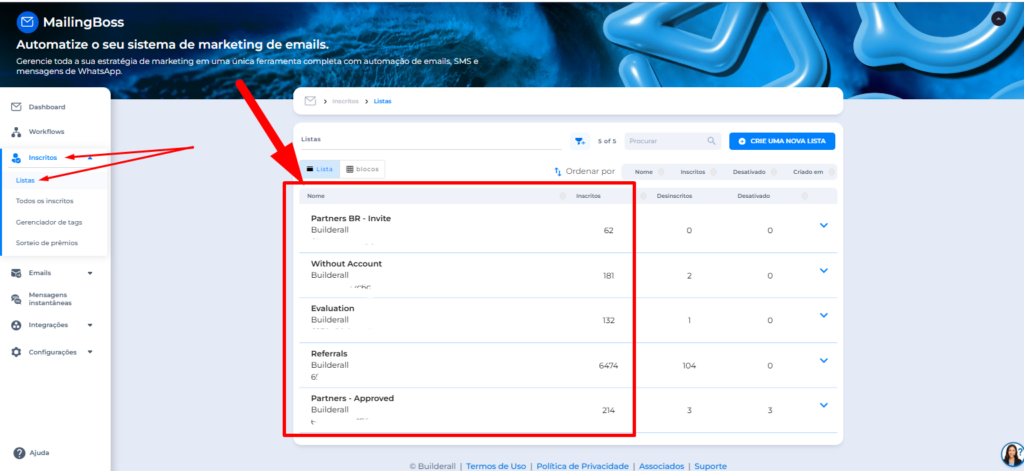Viewport: 1024px width, 471px height.
Task: Switch to Lista view
Action: coord(320,170)
